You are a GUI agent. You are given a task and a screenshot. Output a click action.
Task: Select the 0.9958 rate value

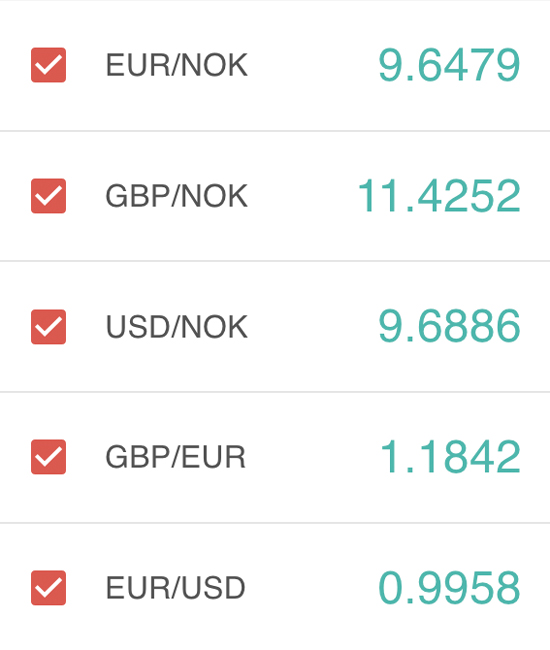(449, 588)
